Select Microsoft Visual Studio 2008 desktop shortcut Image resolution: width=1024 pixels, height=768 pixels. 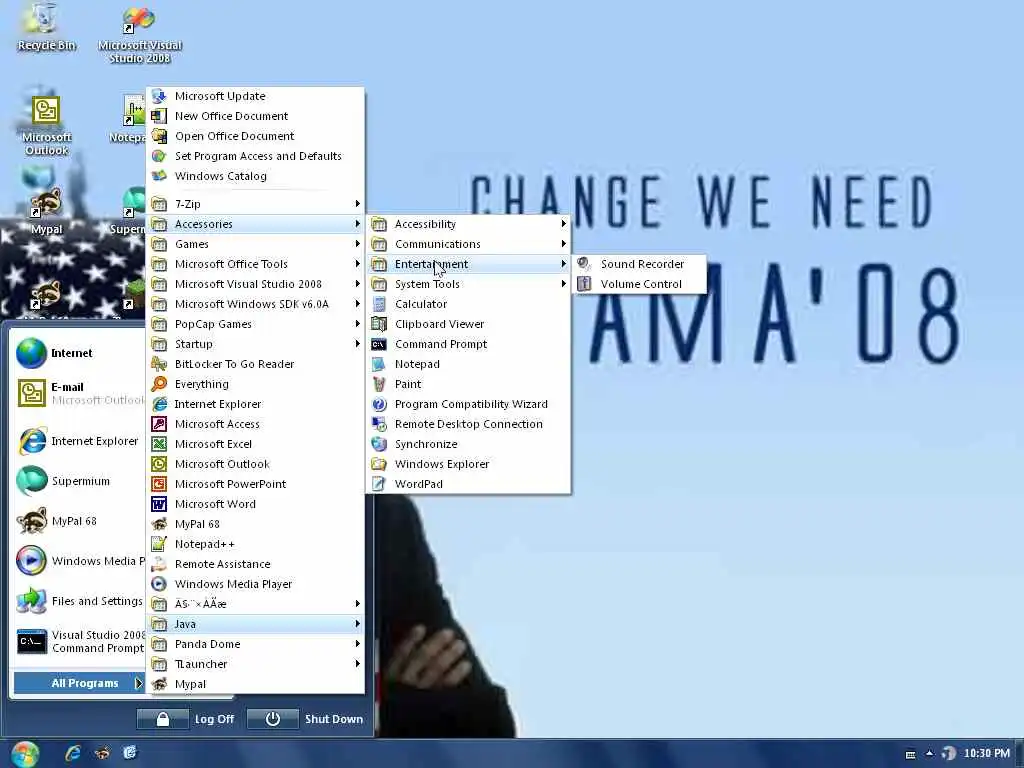[140, 35]
